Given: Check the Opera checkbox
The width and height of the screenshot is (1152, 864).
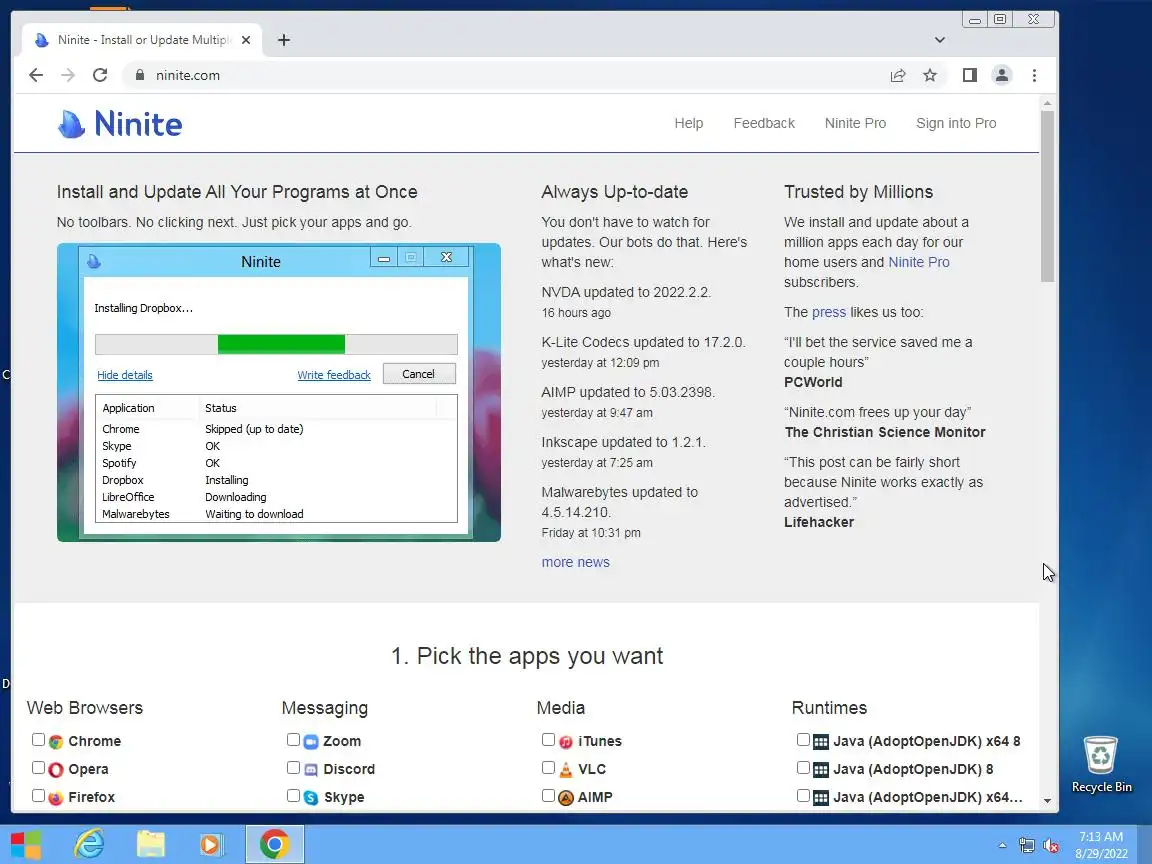Looking at the screenshot, I should pos(38,768).
